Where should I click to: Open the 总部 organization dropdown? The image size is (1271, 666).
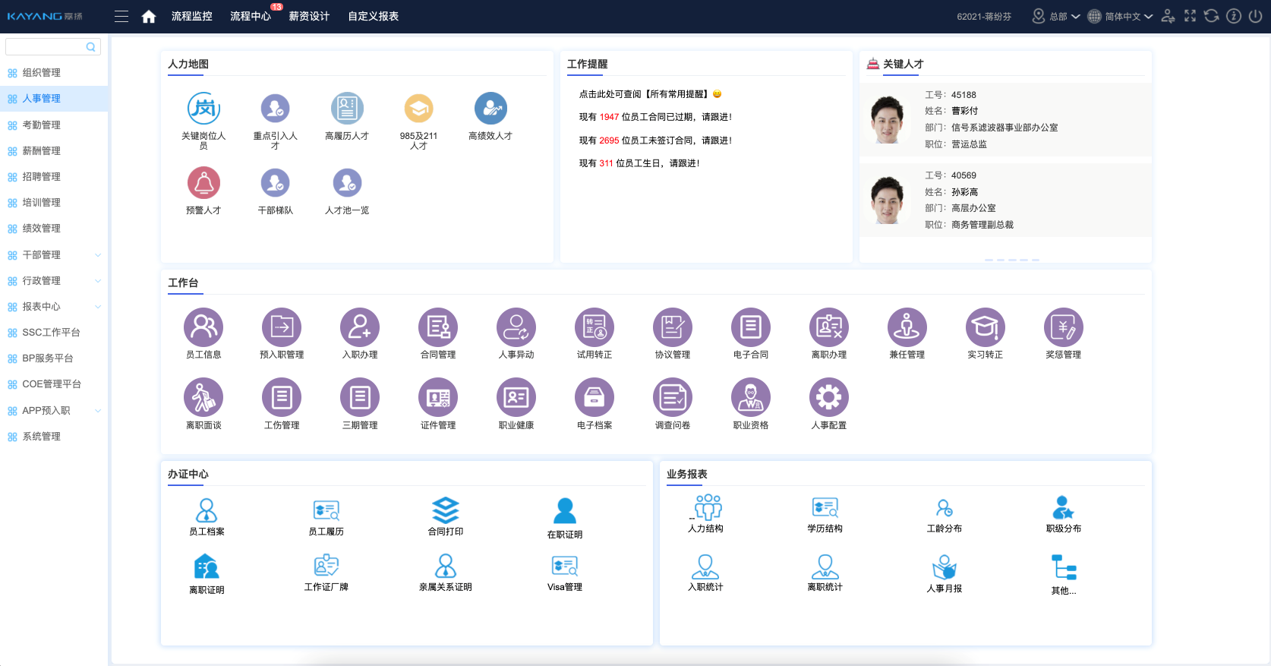tap(1056, 16)
